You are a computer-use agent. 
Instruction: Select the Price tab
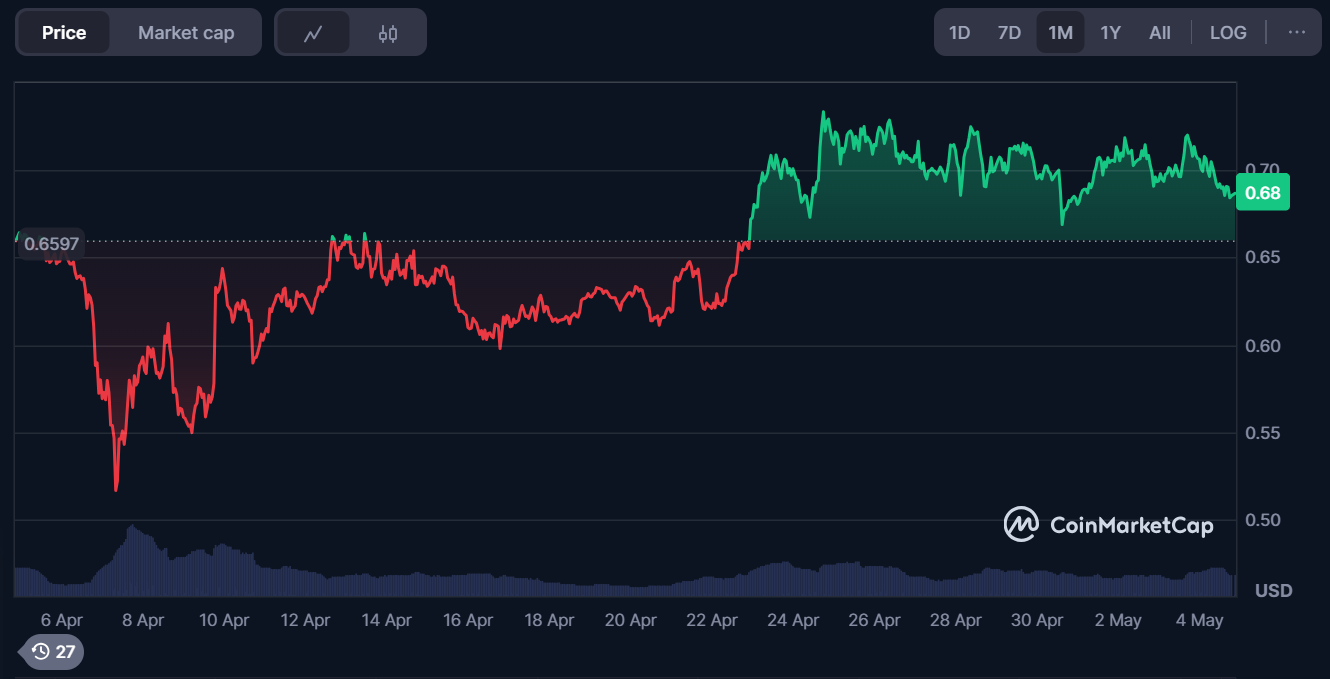(64, 33)
